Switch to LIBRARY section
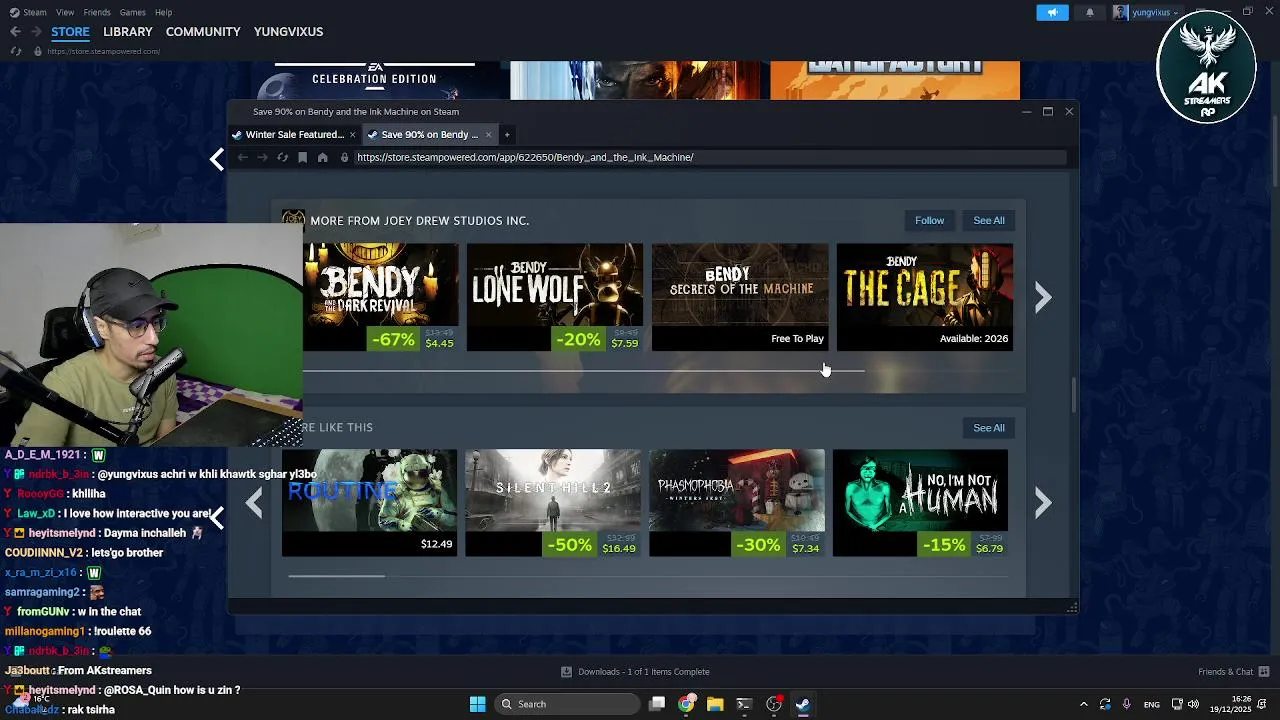1280x720 pixels. (x=128, y=32)
